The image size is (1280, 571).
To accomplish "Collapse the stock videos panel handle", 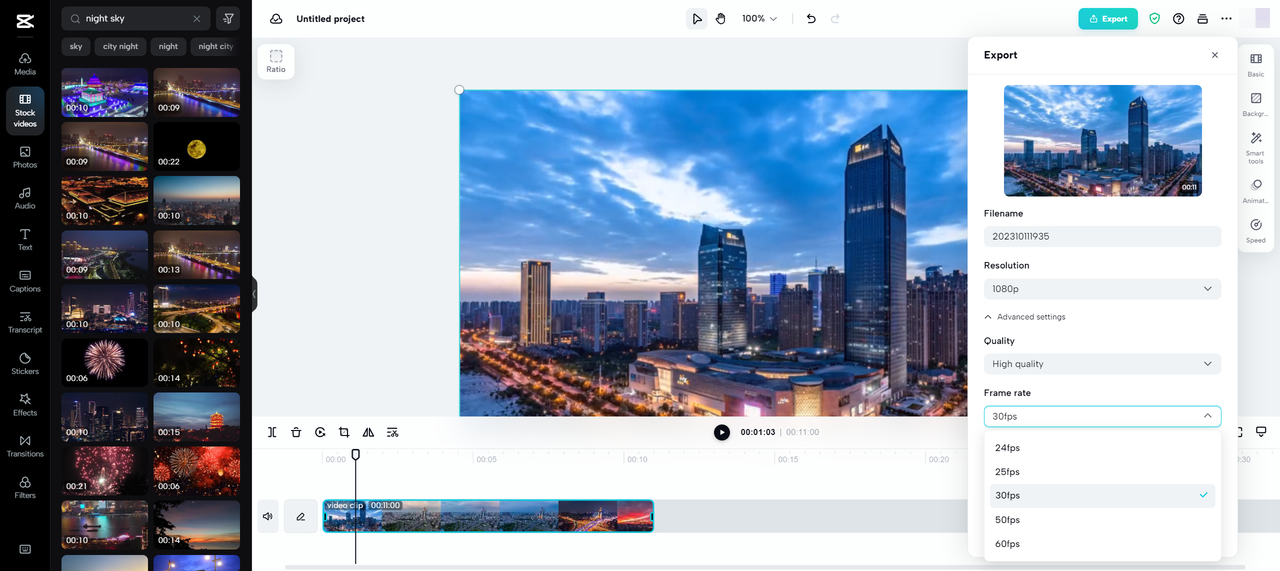I will [254, 294].
